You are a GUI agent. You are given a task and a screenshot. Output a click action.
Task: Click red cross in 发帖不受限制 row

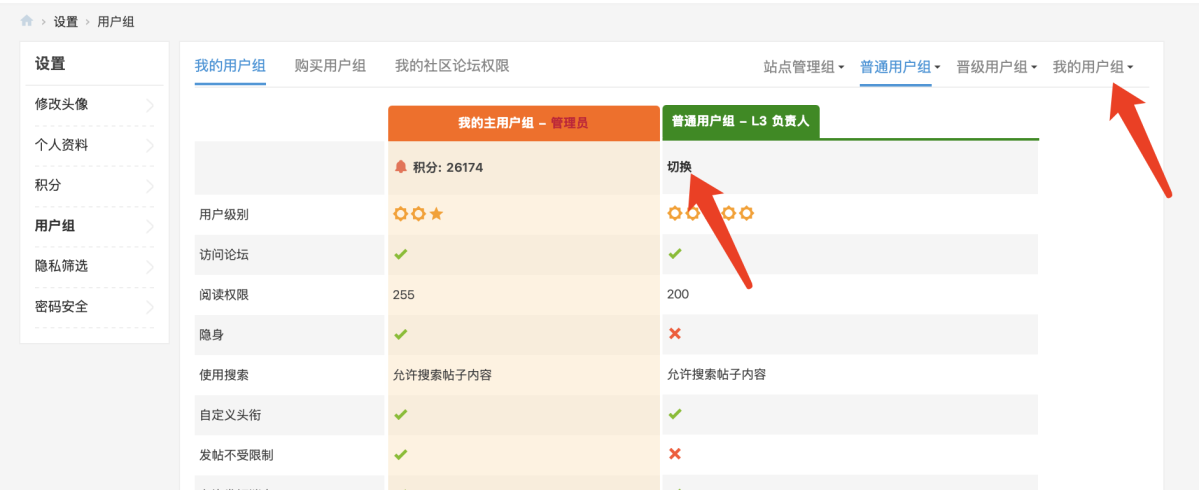coord(675,454)
